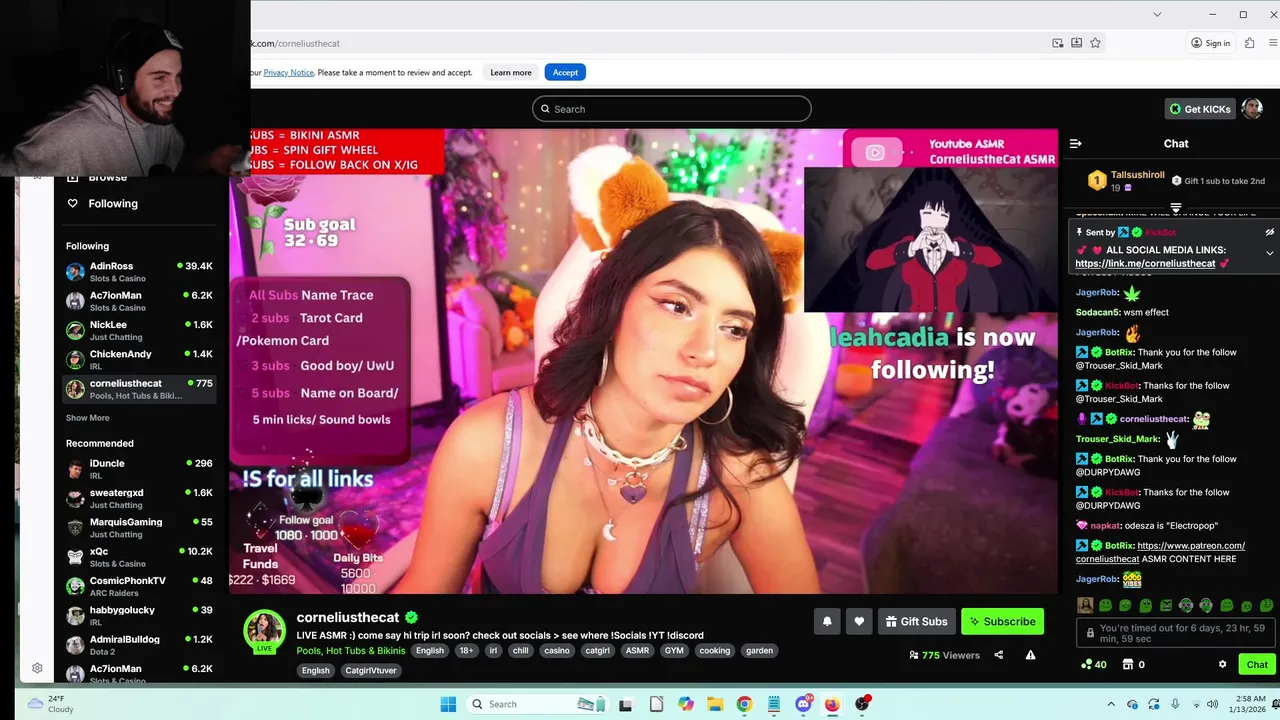The image size is (1280, 720).
Task: Open the Firefox extensions puzzle icon
Action: tap(1249, 43)
